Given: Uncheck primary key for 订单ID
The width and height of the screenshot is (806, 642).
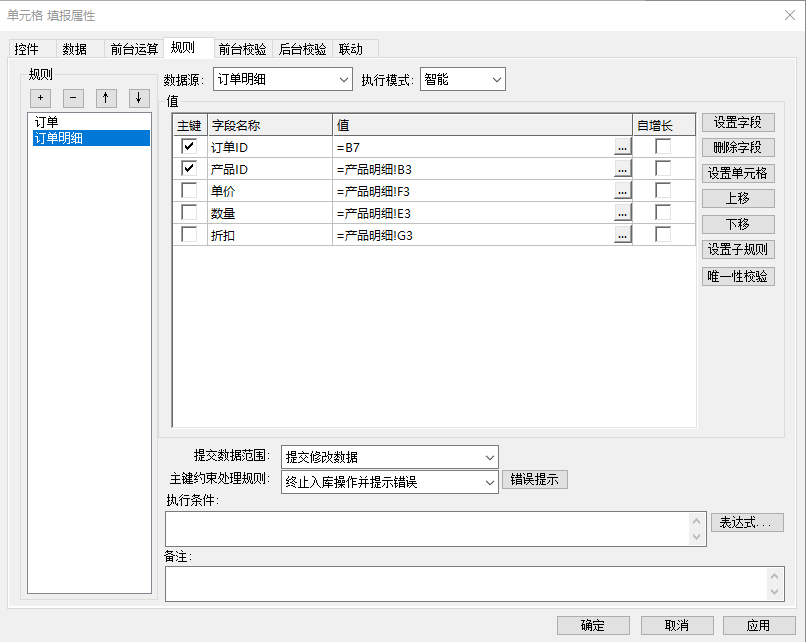Looking at the screenshot, I should click(x=189, y=147).
